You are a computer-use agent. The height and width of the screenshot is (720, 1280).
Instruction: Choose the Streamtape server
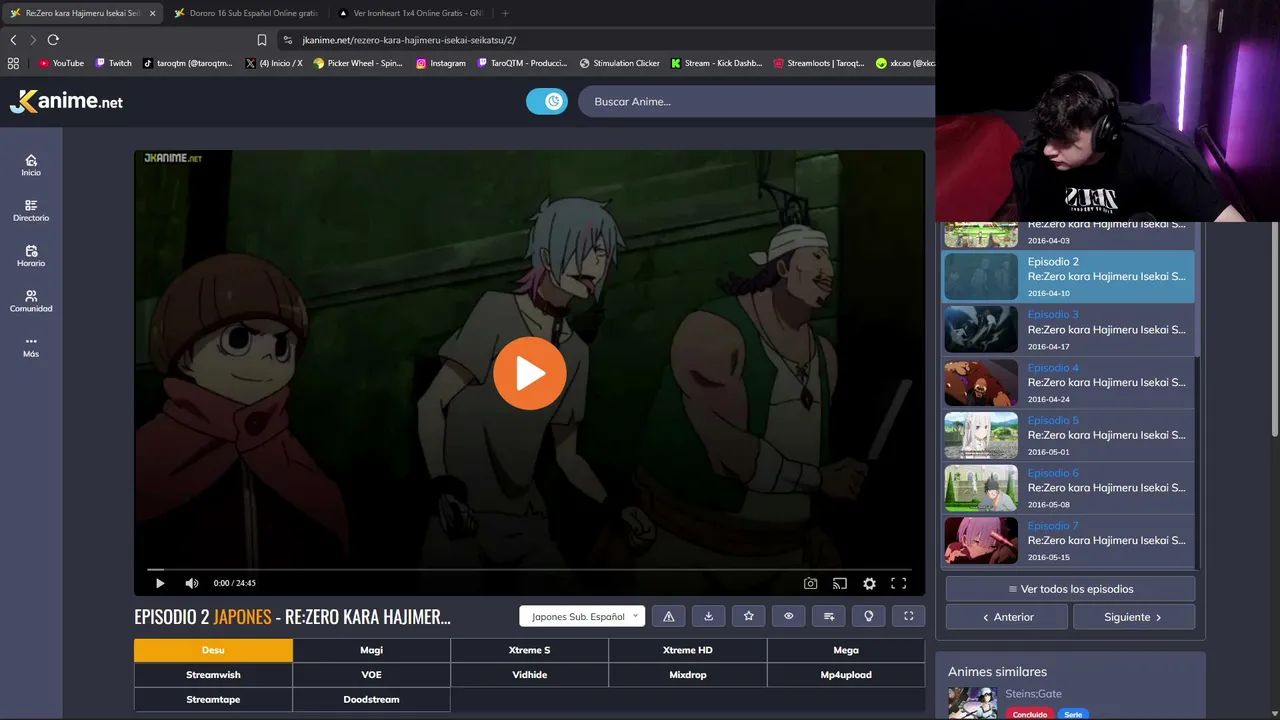213,700
